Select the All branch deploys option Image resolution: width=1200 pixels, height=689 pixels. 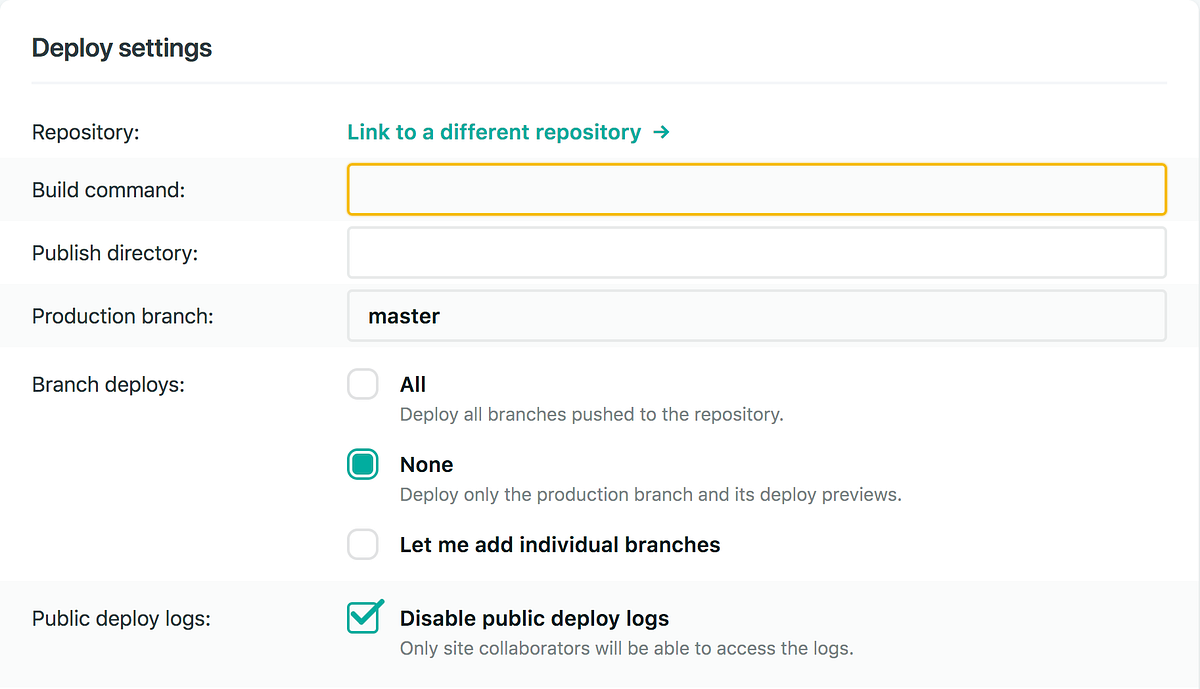click(363, 384)
